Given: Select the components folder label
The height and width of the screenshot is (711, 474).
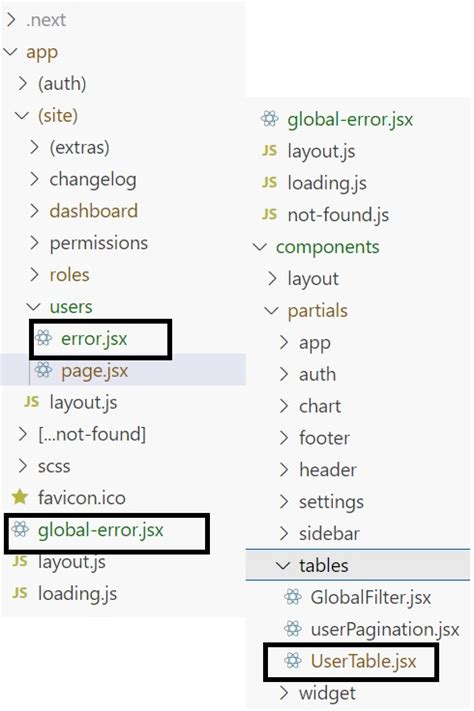Looking at the screenshot, I should [x=327, y=247].
